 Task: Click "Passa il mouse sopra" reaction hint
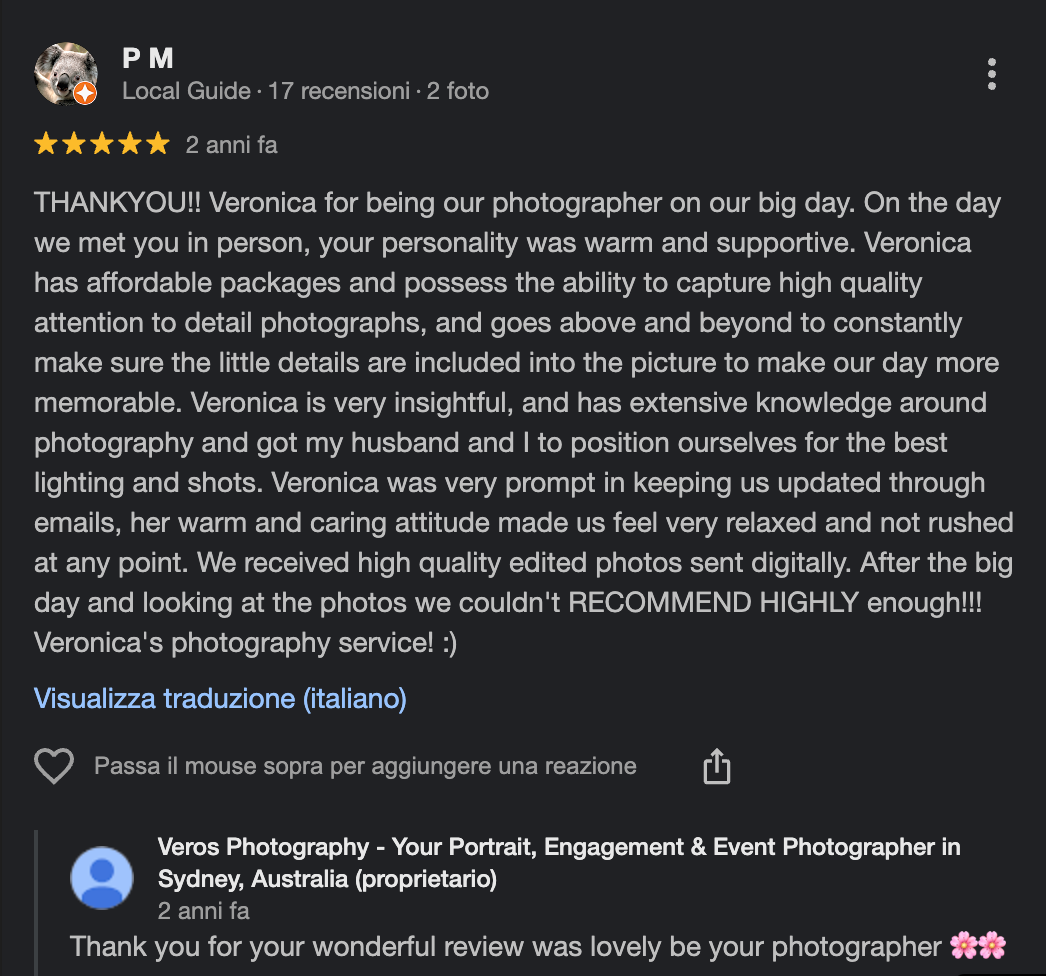[365, 767]
